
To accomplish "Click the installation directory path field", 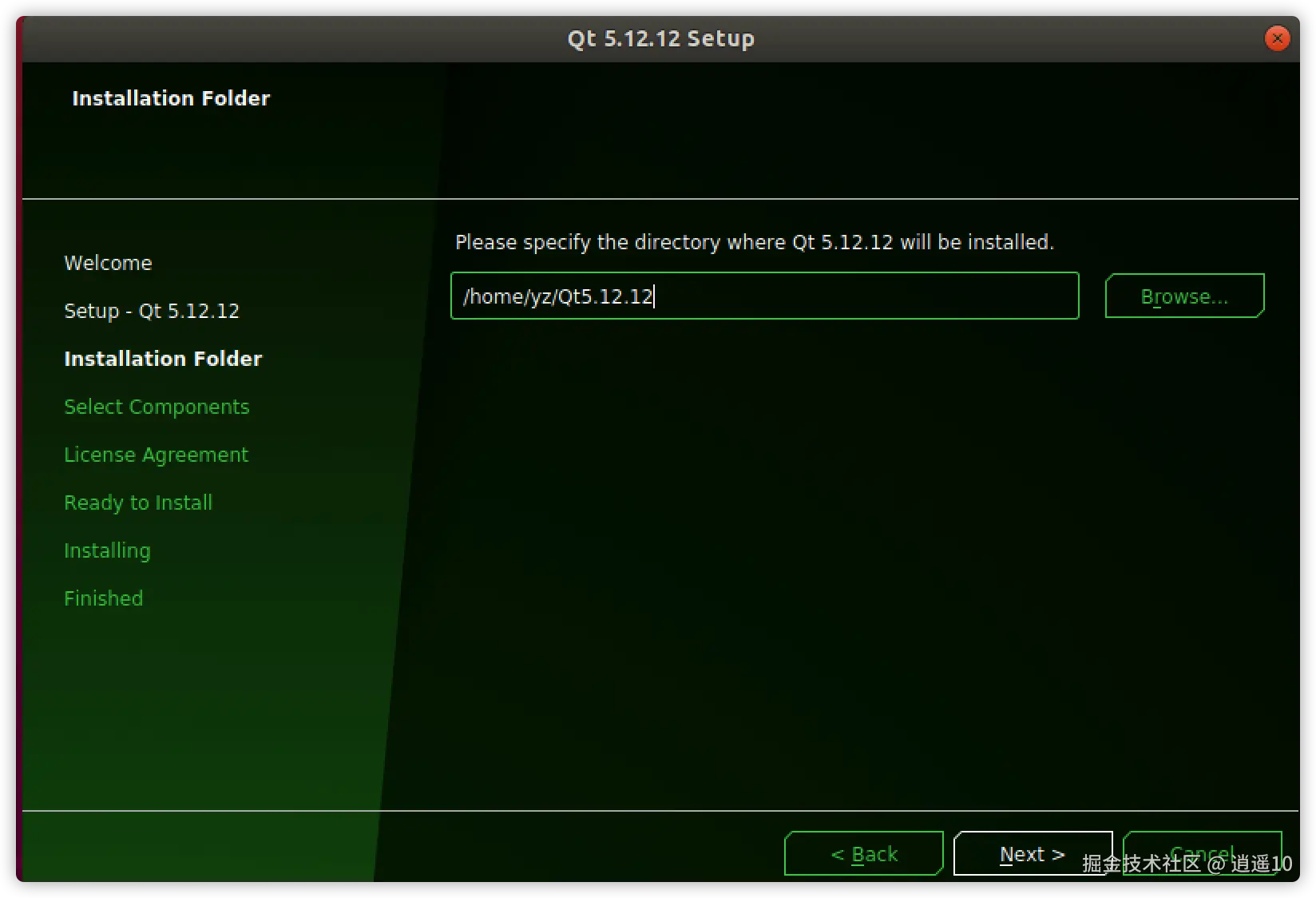I will pyautogui.click(x=764, y=296).
